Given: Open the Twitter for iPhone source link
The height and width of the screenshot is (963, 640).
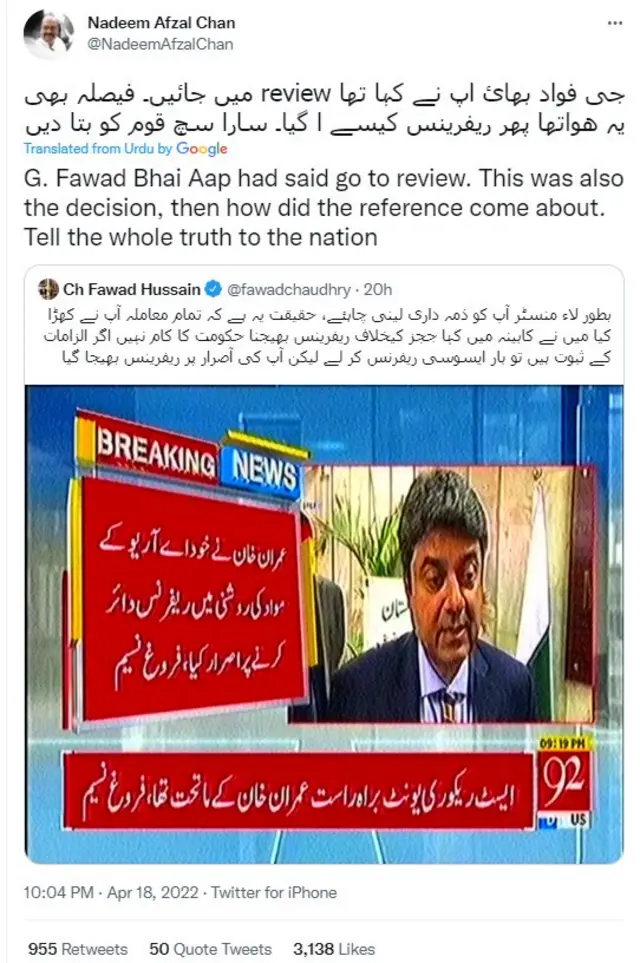Looking at the screenshot, I should click(x=274, y=892).
